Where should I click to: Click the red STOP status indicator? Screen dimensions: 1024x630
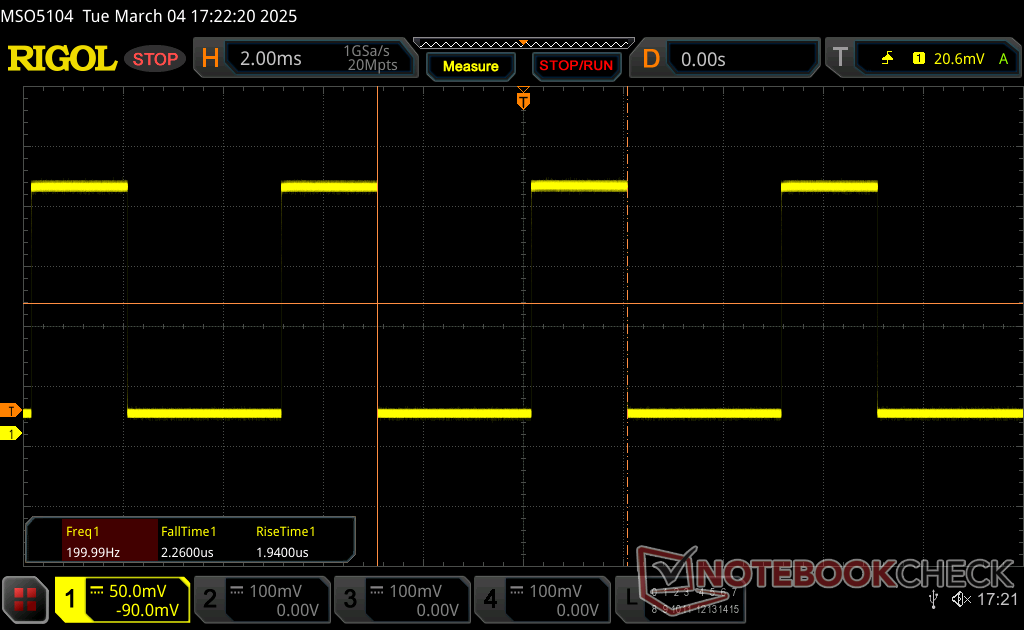[x=155, y=59]
